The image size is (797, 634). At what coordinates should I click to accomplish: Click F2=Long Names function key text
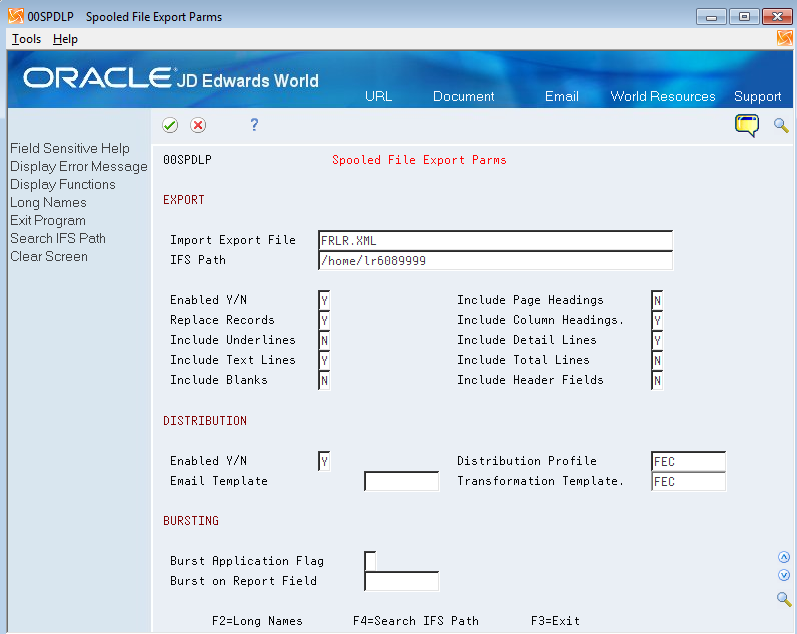click(257, 621)
